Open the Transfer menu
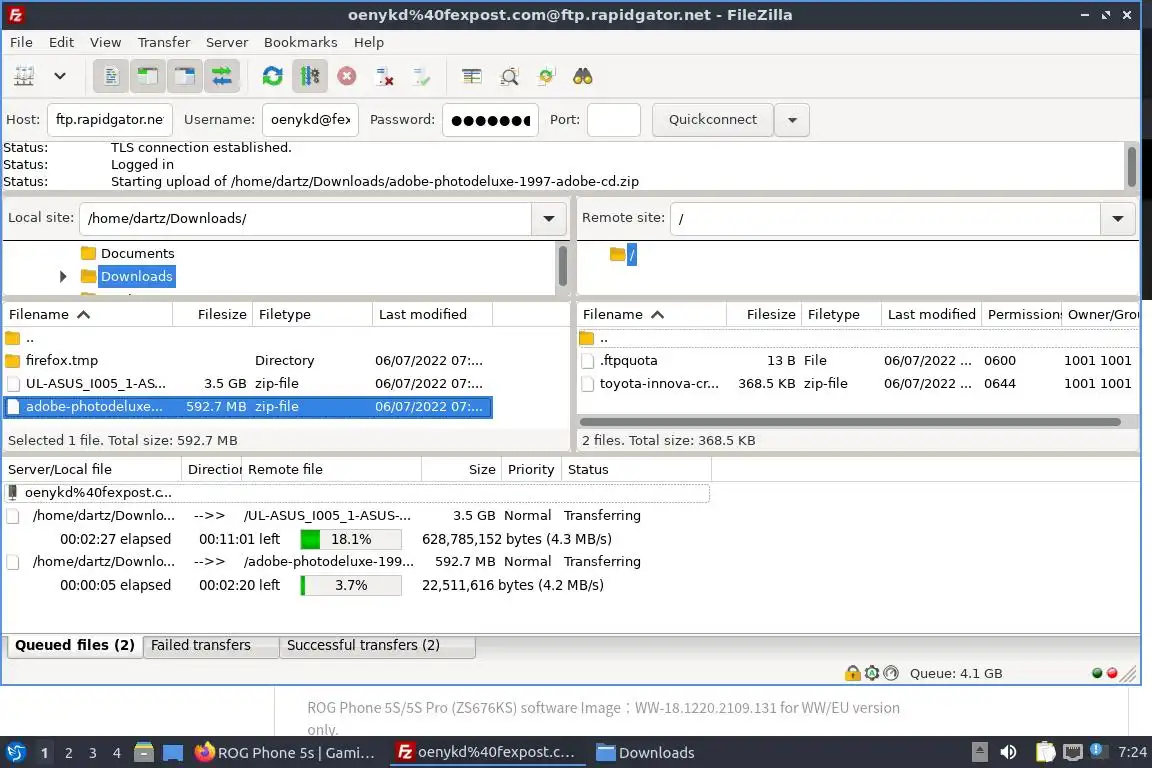 point(164,43)
